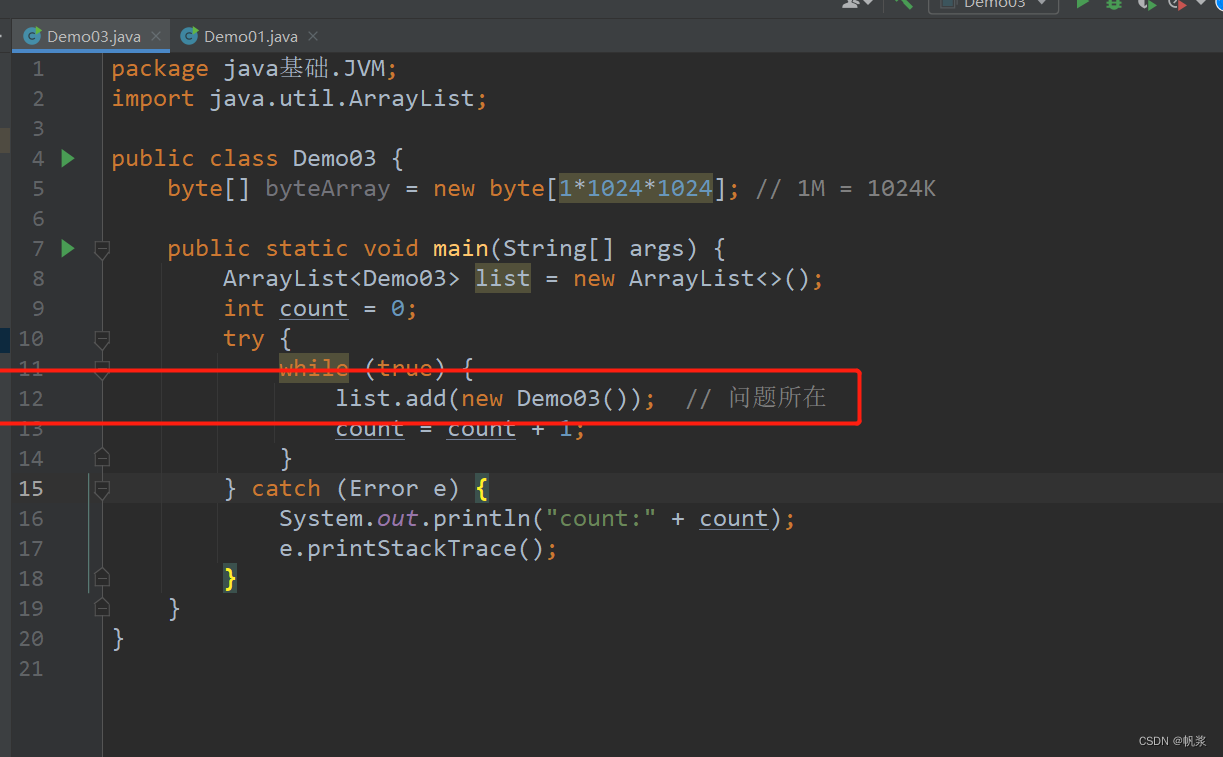Toggle fold end marker at line 18
Screen dimensions: 1223x757
pyautogui.click(x=101, y=578)
